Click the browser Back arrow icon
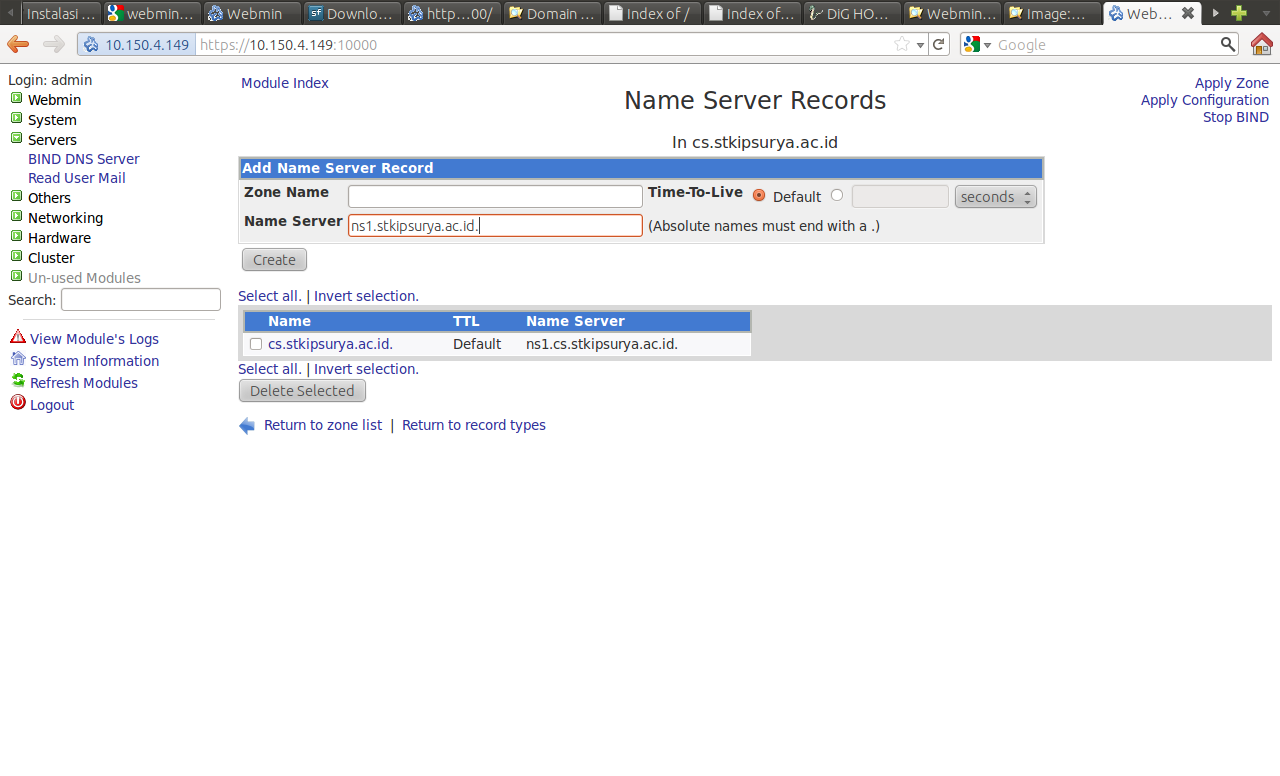Screen dimensions: 1280x776 point(18,44)
